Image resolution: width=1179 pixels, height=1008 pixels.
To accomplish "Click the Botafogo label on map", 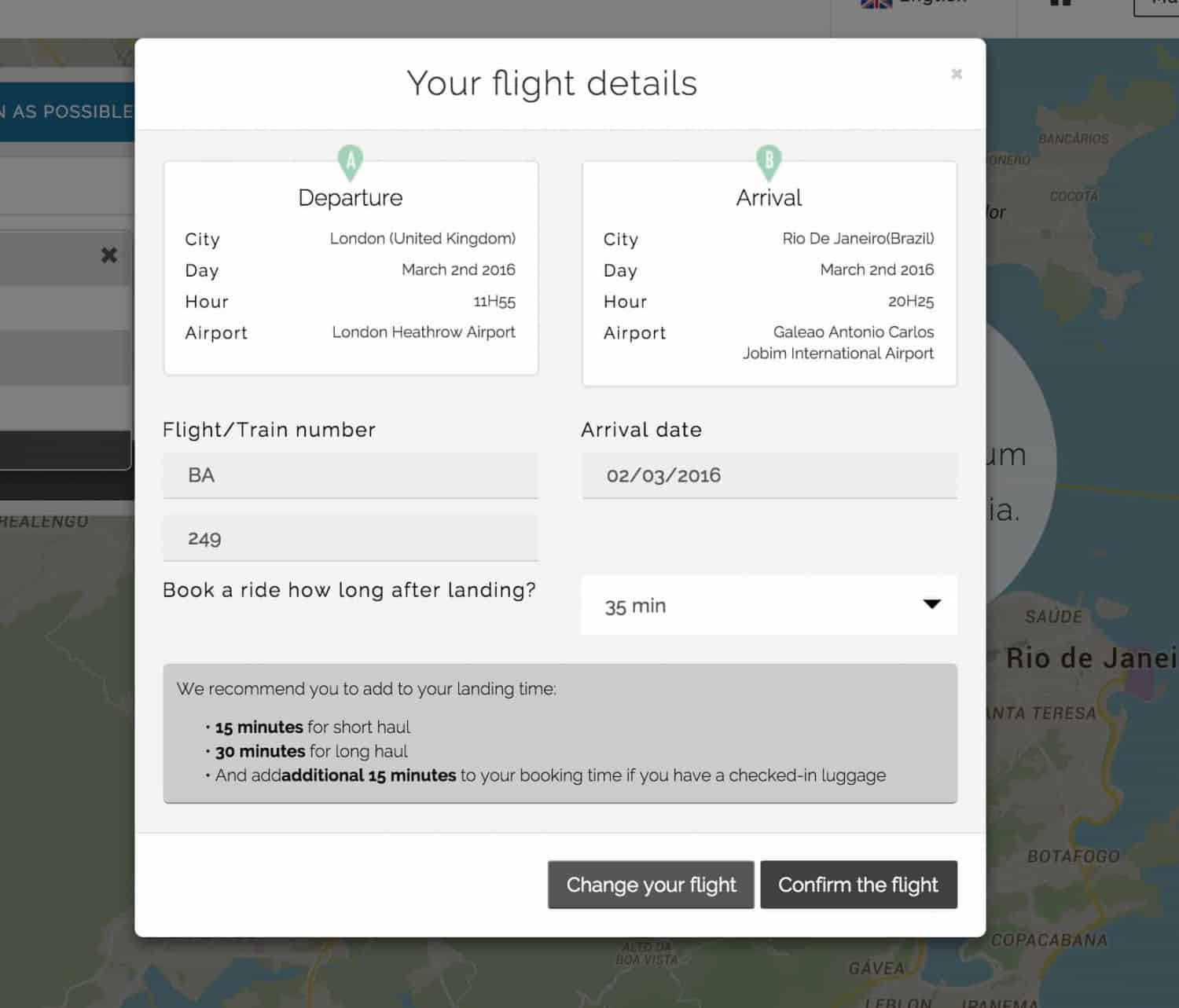I will click(x=1073, y=856).
